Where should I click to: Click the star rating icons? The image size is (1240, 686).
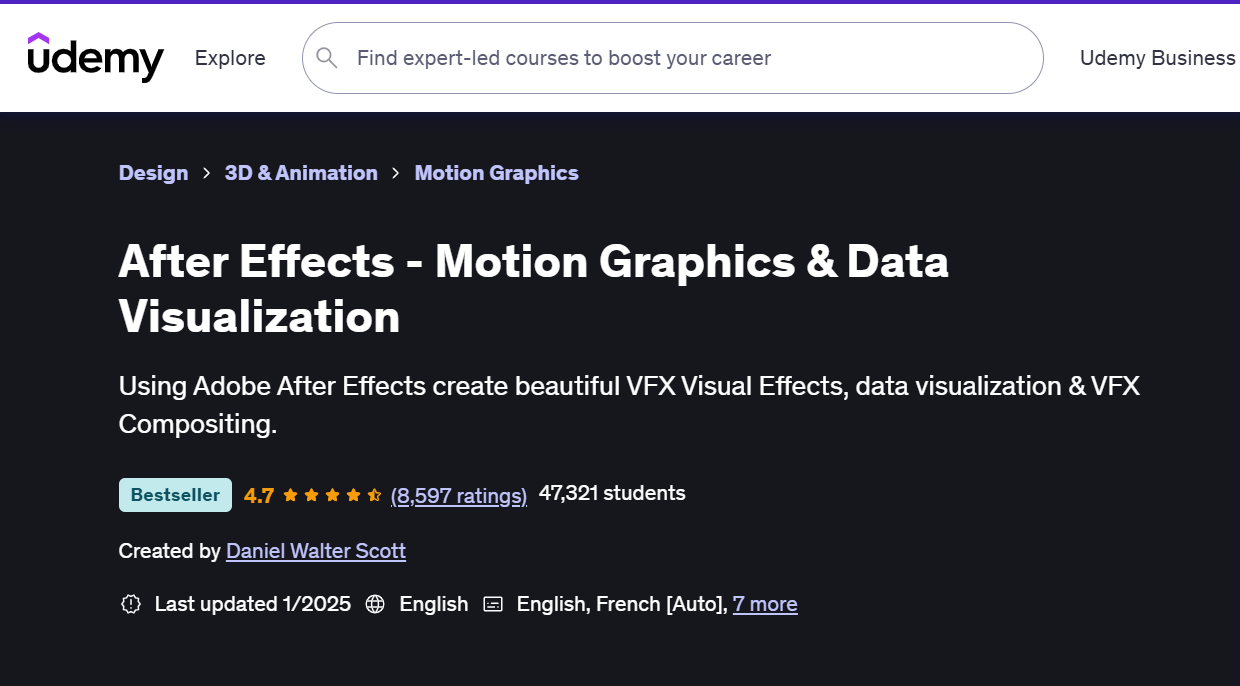(x=332, y=495)
